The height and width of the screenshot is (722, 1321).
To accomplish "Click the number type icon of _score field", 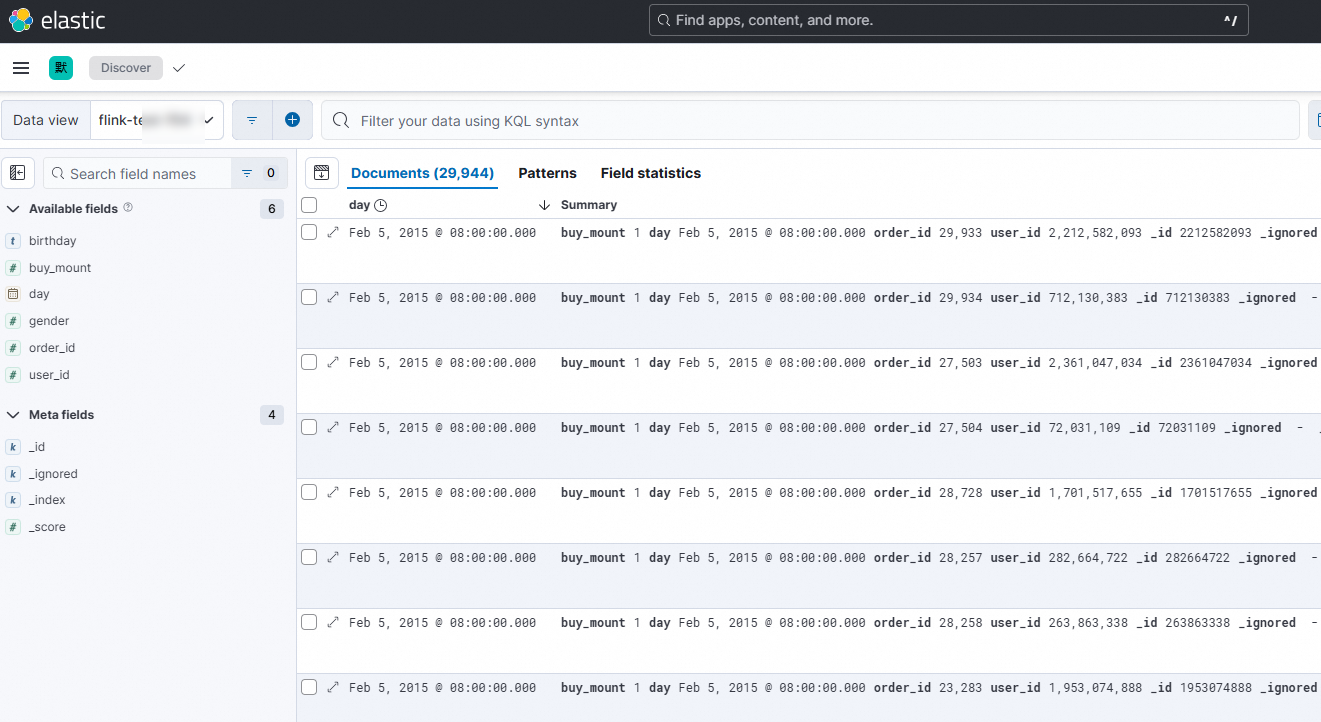I will (x=13, y=527).
